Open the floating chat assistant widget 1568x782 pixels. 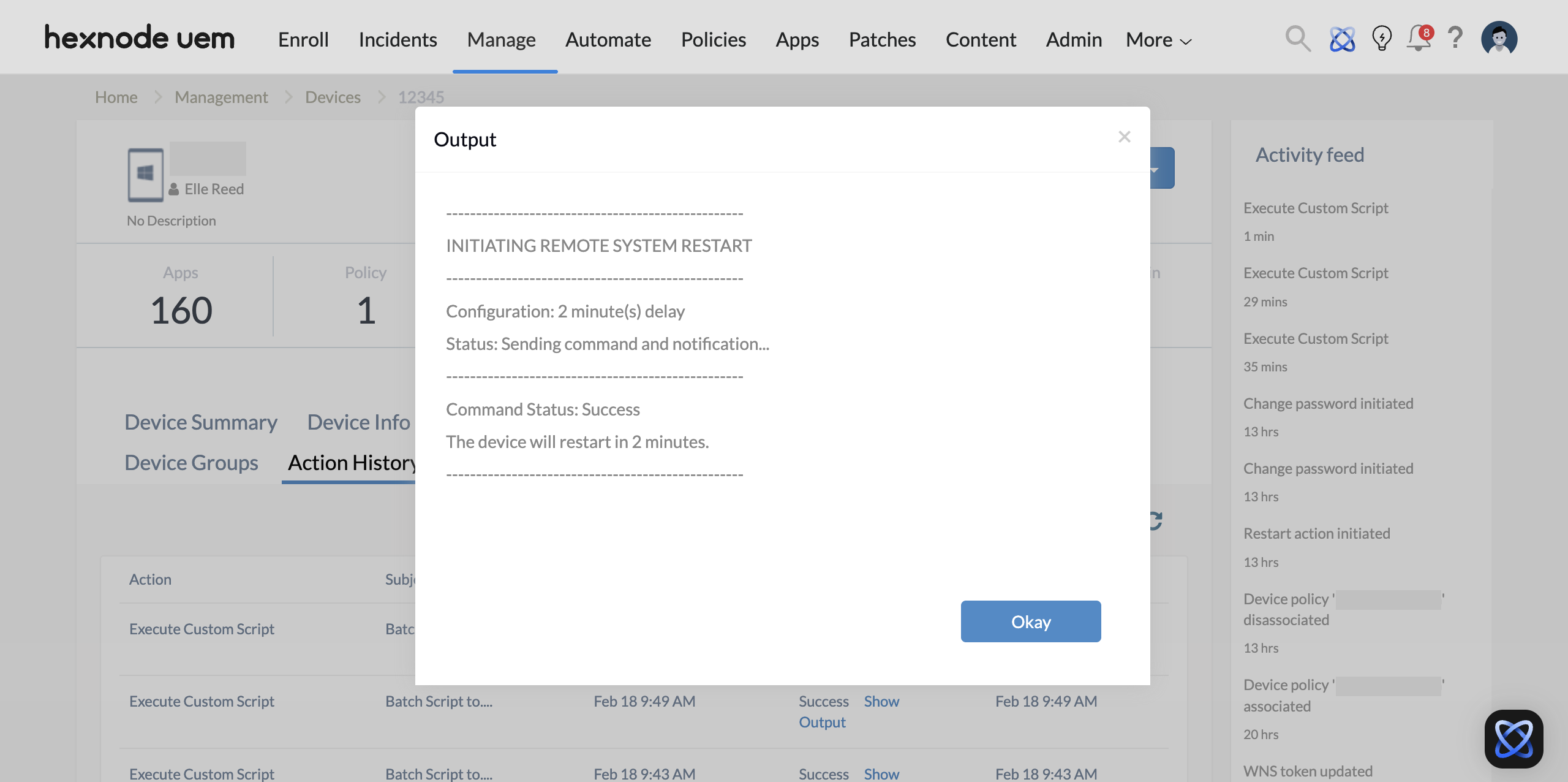[x=1513, y=738]
